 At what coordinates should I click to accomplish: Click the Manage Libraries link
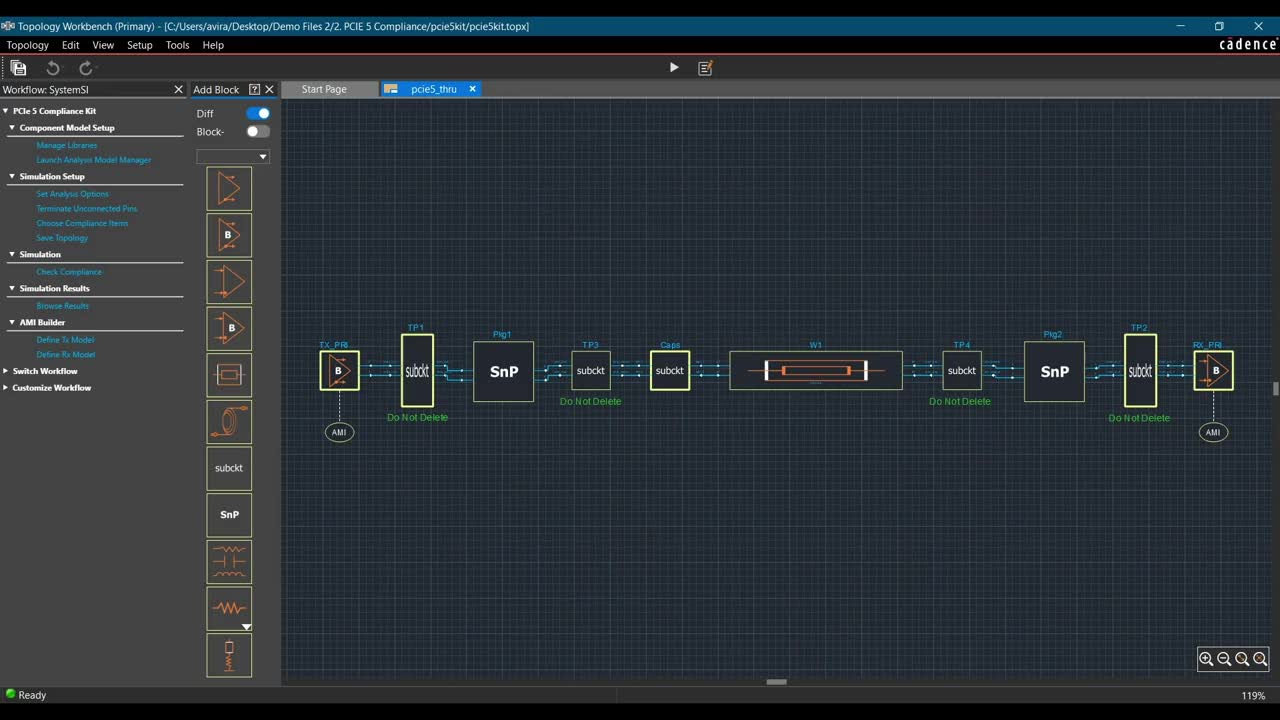[67, 146]
